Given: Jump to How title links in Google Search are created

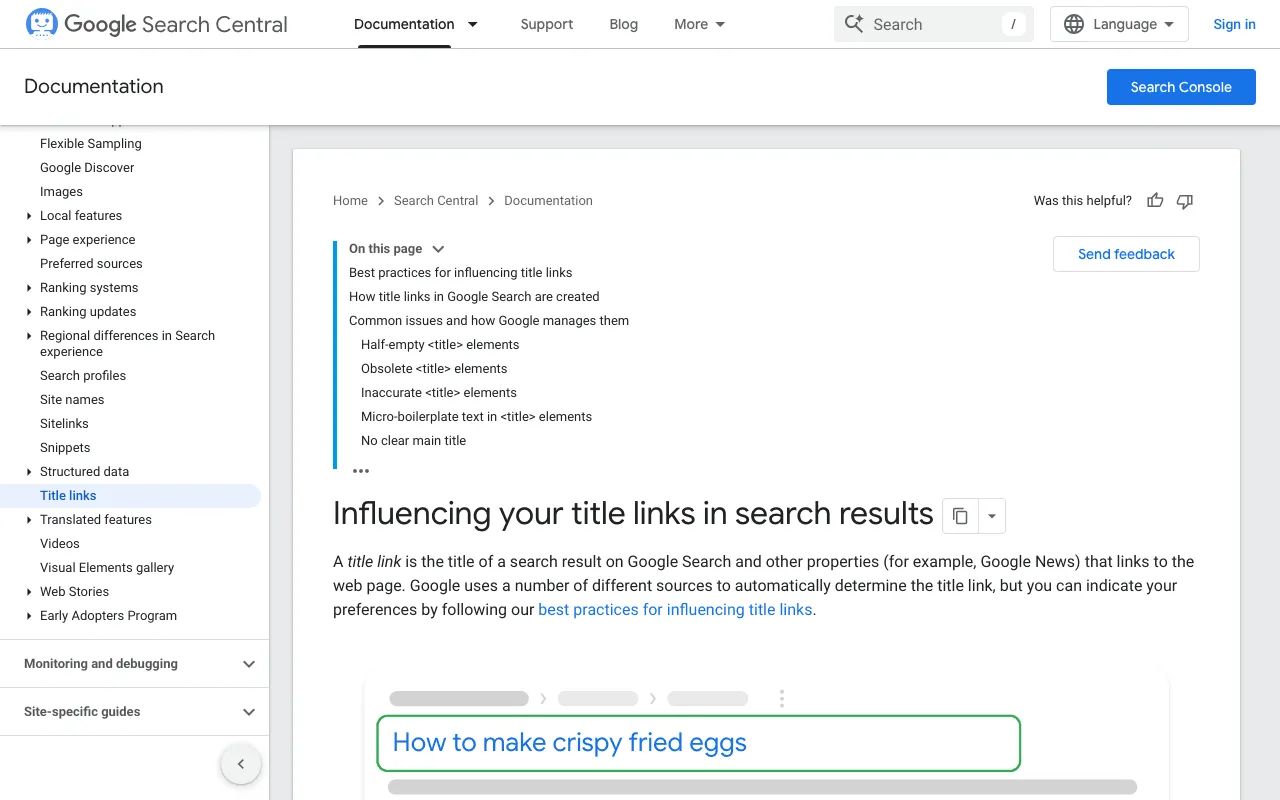Looking at the screenshot, I should (474, 297).
